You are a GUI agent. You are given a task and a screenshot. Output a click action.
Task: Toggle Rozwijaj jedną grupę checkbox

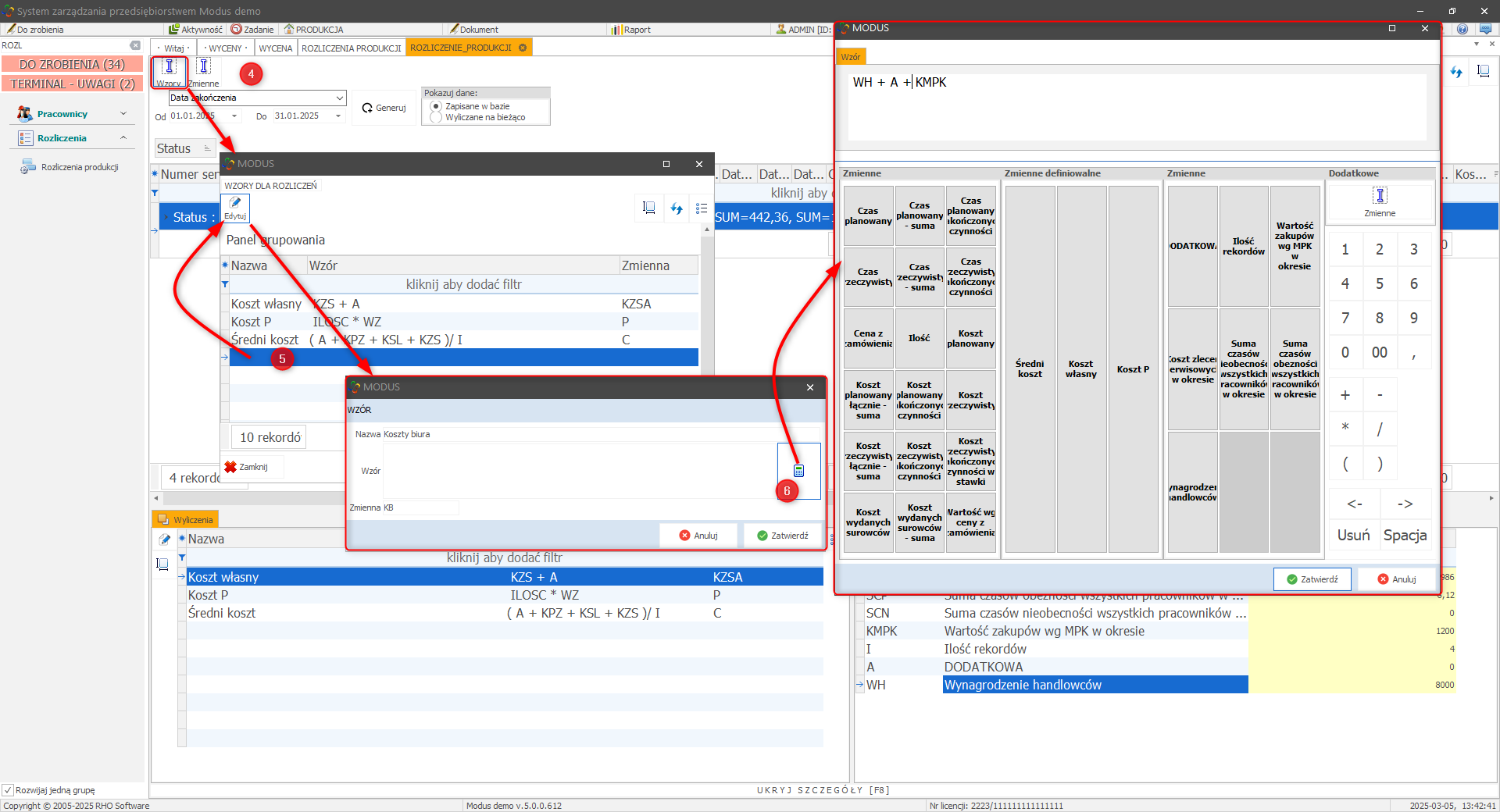8,790
